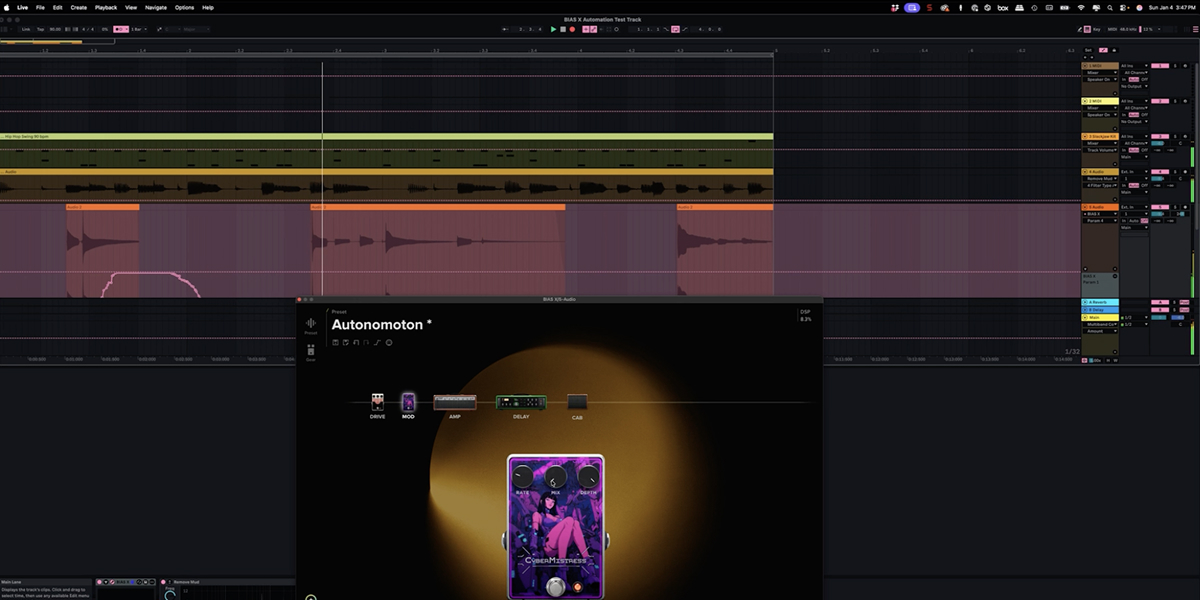This screenshot has width=1200, height=600.
Task: Toggle the Link button in control bar
Action: [26, 29]
